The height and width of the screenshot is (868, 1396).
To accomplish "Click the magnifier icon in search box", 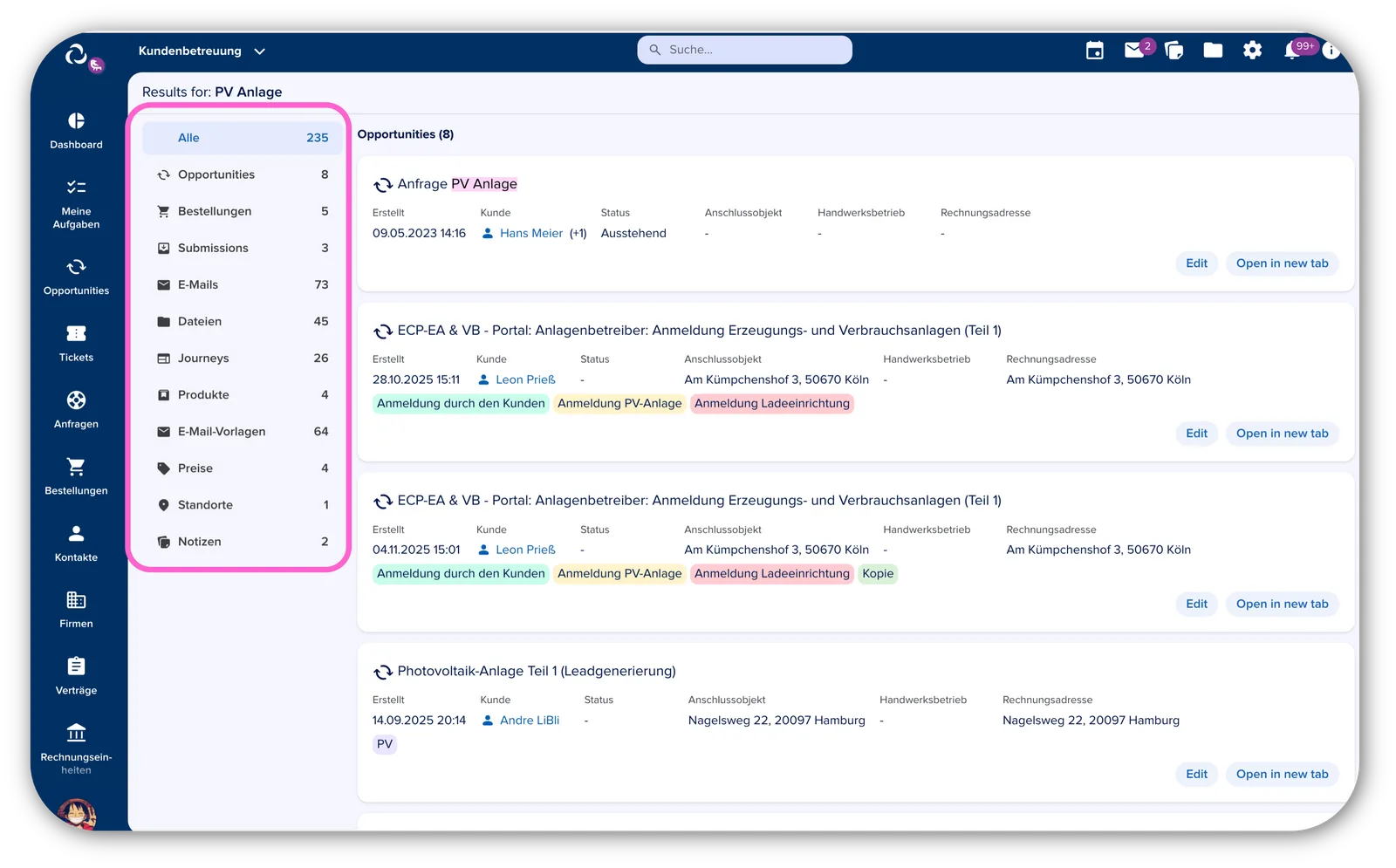I will [654, 50].
